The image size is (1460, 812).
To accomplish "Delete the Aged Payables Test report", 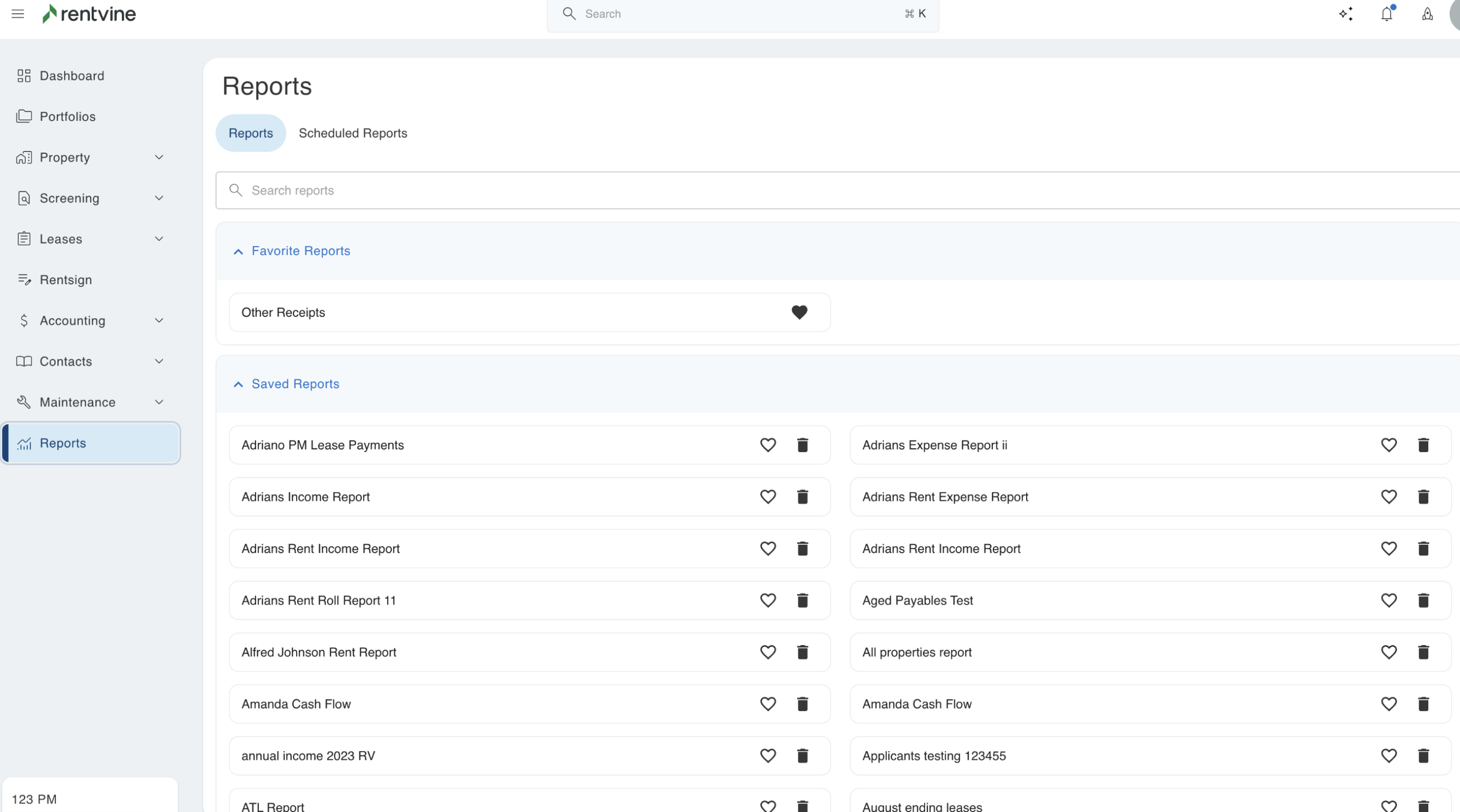I will 1423,600.
